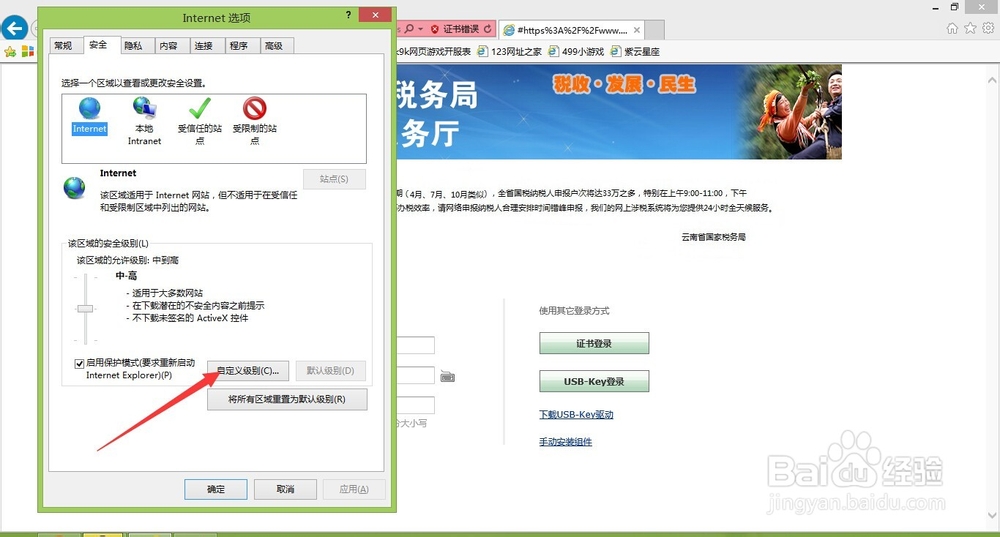Click the input field beside keyboard icon
The height and width of the screenshot is (537, 1000).
415,375
